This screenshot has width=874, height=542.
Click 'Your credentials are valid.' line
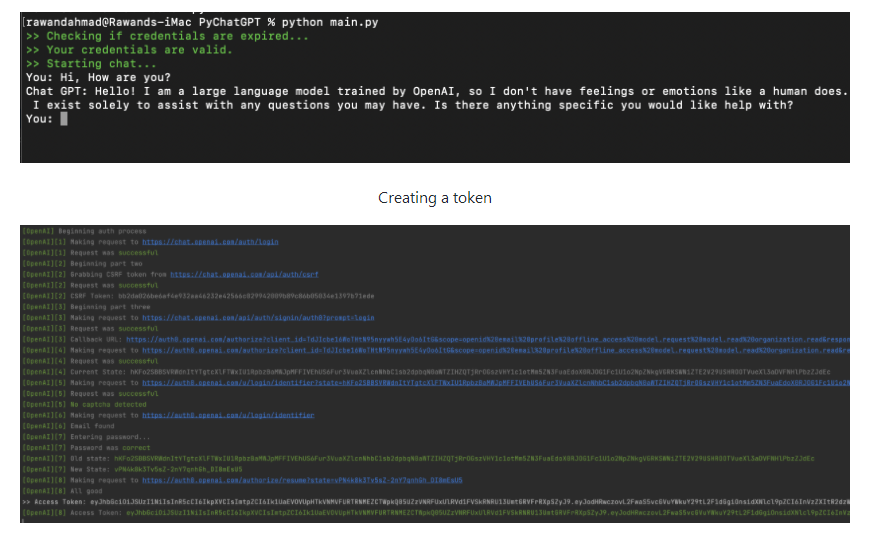(129, 50)
